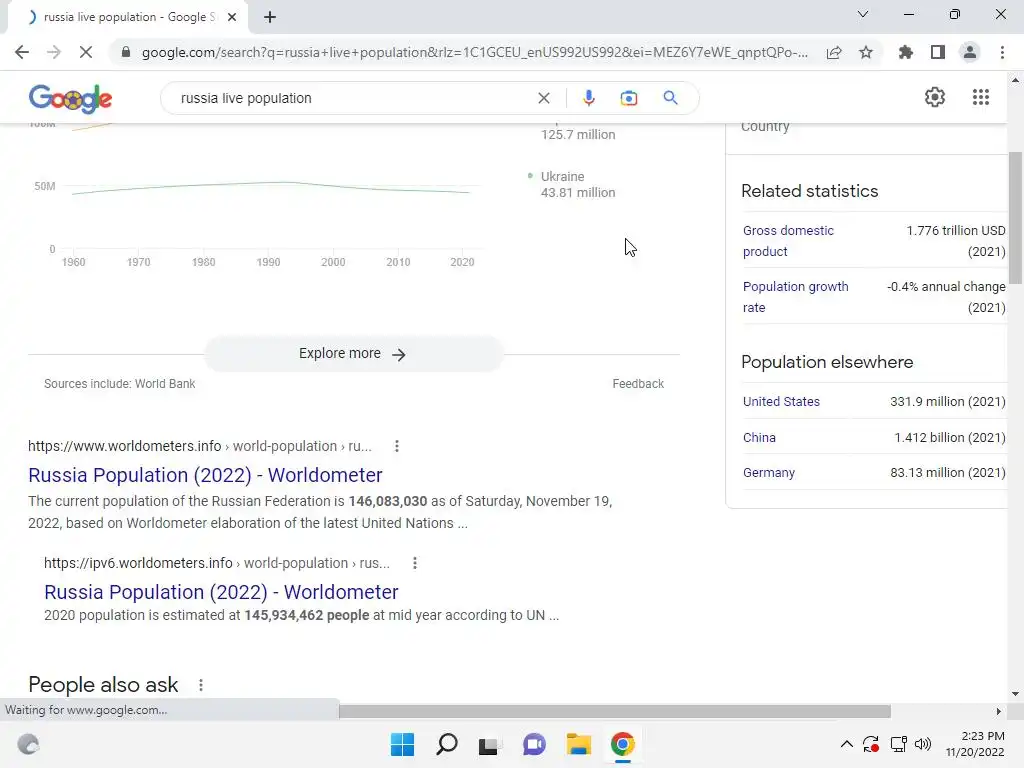
Task: Stop loading the current page
Action: 86,52
